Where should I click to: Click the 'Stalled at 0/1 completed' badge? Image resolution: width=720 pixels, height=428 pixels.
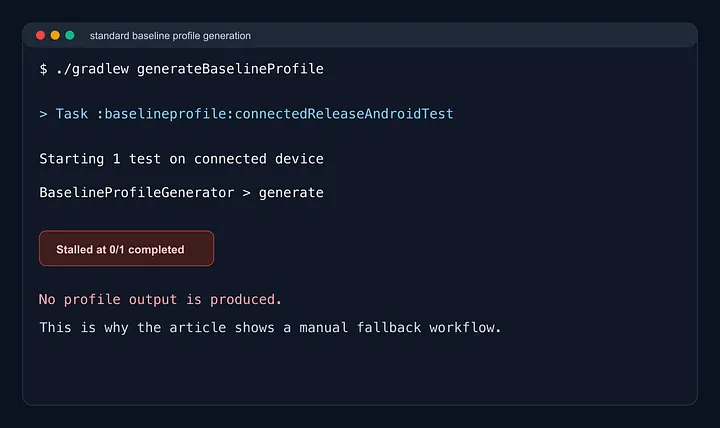(126, 248)
